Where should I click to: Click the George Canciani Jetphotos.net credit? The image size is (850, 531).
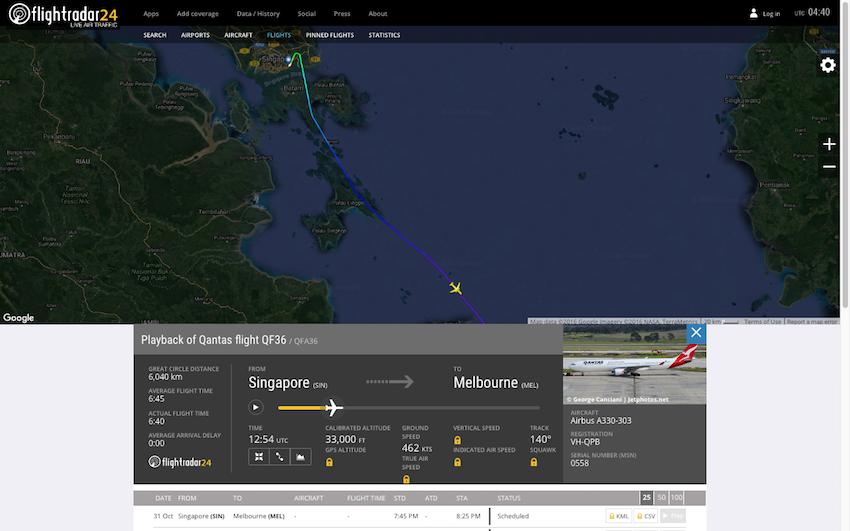click(x=617, y=399)
